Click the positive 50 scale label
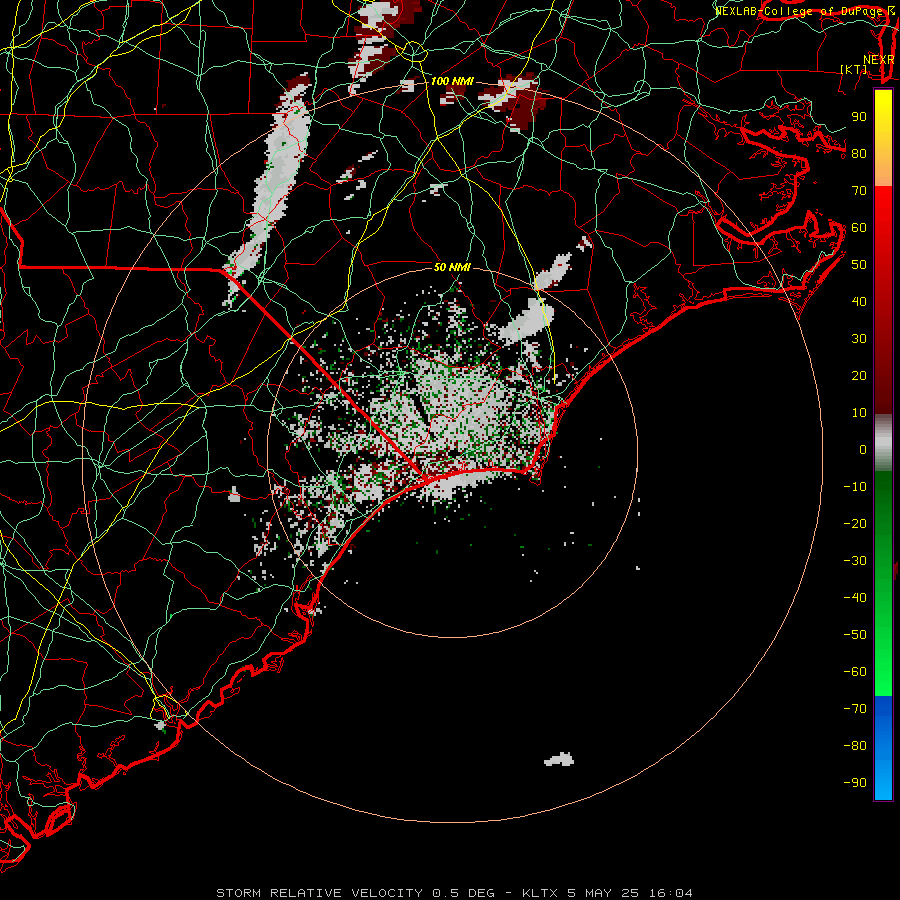The height and width of the screenshot is (900, 900). point(859,265)
